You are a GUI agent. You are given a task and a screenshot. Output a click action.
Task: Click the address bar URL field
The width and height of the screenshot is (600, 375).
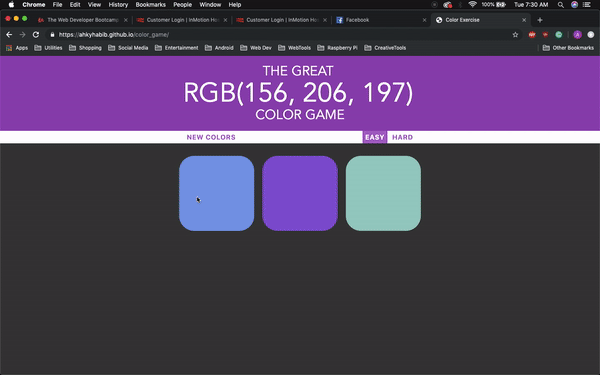click(x=283, y=35)
